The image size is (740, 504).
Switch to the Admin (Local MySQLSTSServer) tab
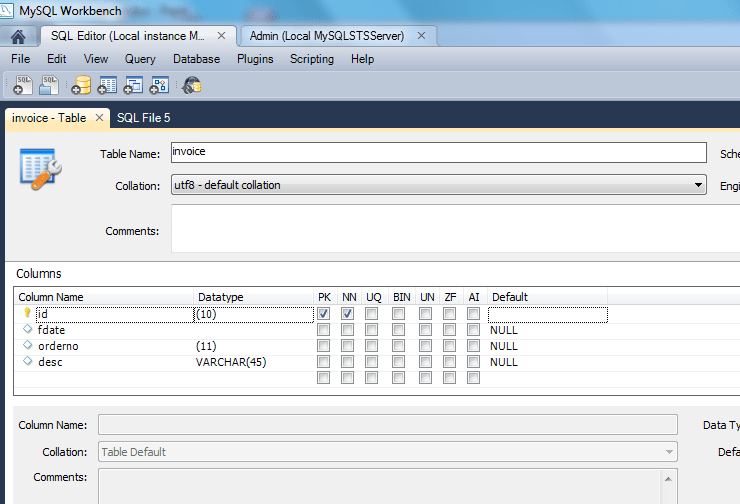coord(327,36)
